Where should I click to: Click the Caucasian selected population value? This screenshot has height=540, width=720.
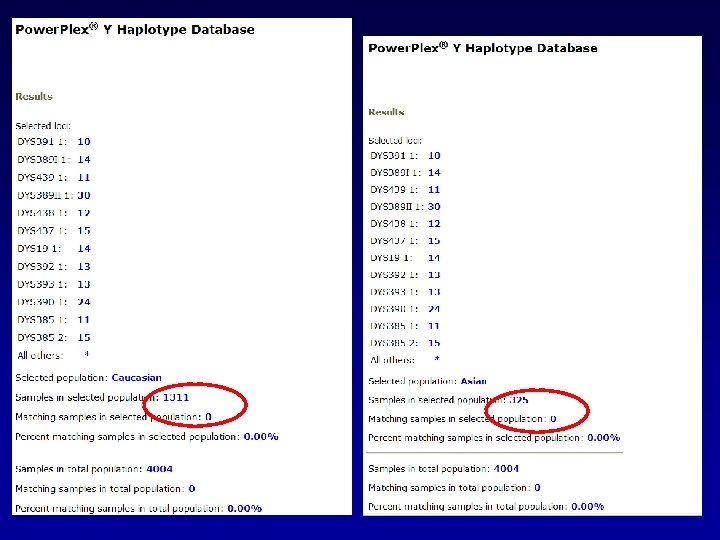(137, 377)
